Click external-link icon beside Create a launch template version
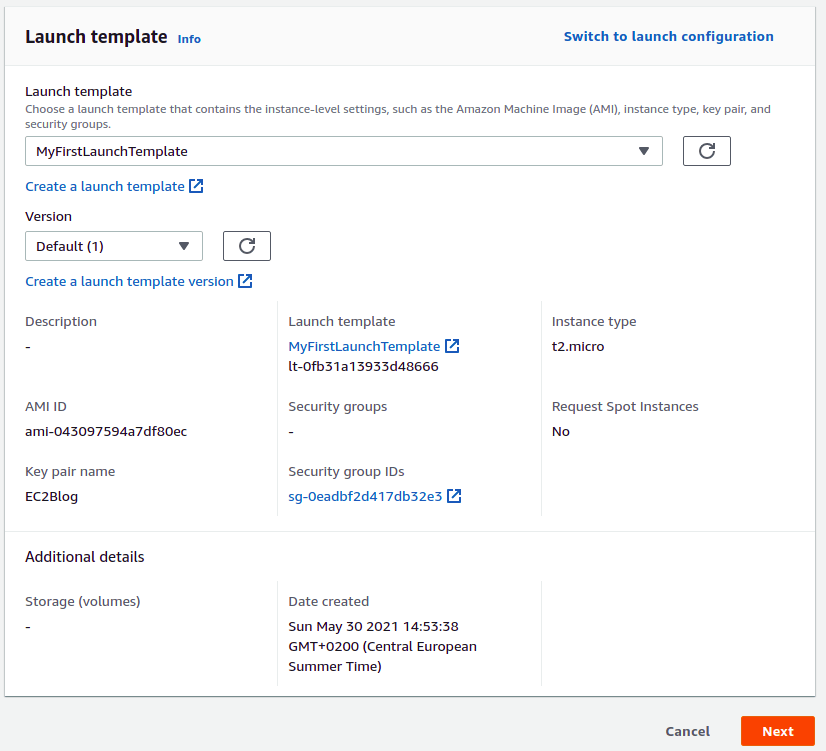This screenshot has height=751, width=826. click(x=245, y=281)
